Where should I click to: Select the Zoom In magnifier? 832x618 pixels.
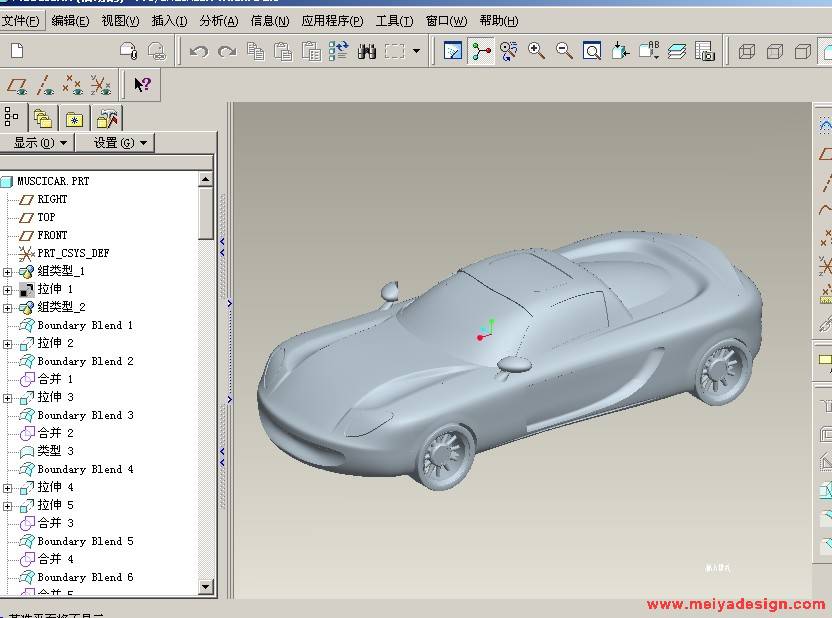click(x=536, y=51)
